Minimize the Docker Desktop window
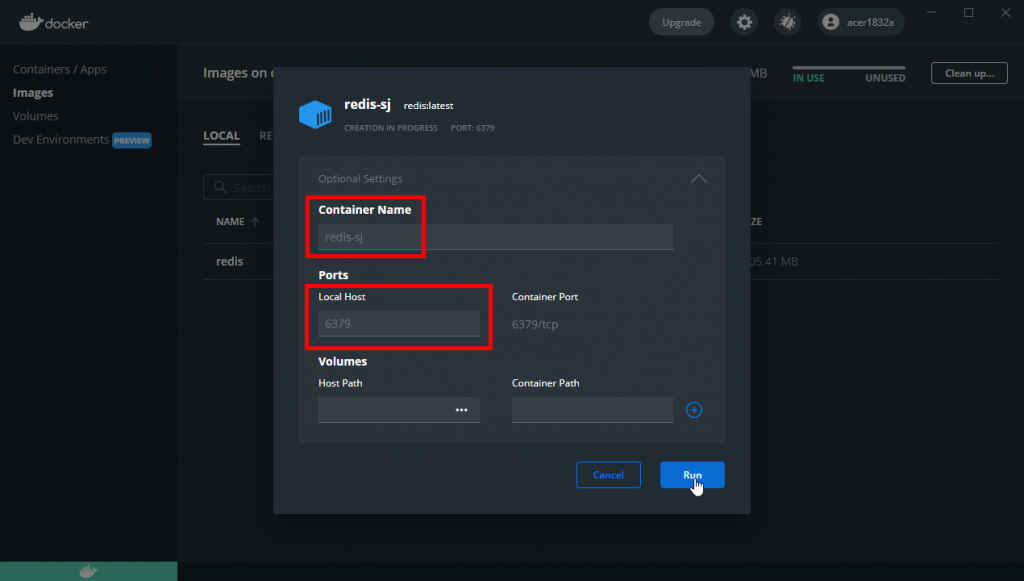1024x581 pixels. pos(931,12)
